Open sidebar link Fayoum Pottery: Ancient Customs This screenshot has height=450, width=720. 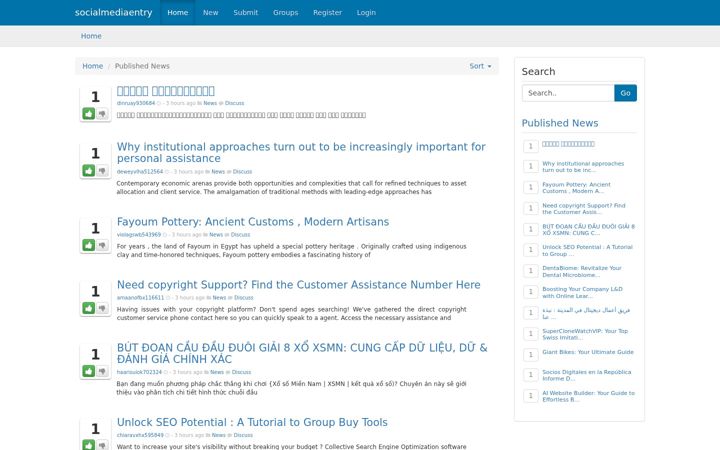[x=576, y=188]
